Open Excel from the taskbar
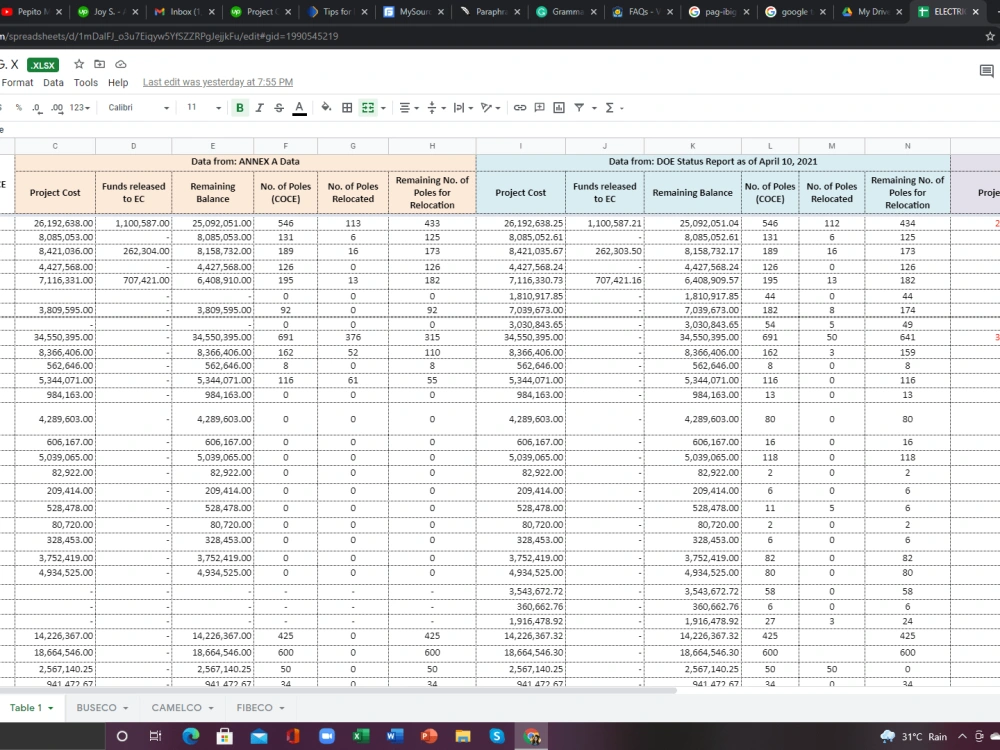Image resolution: width=1000 pixels, height=750 pixels. [361, 736]
